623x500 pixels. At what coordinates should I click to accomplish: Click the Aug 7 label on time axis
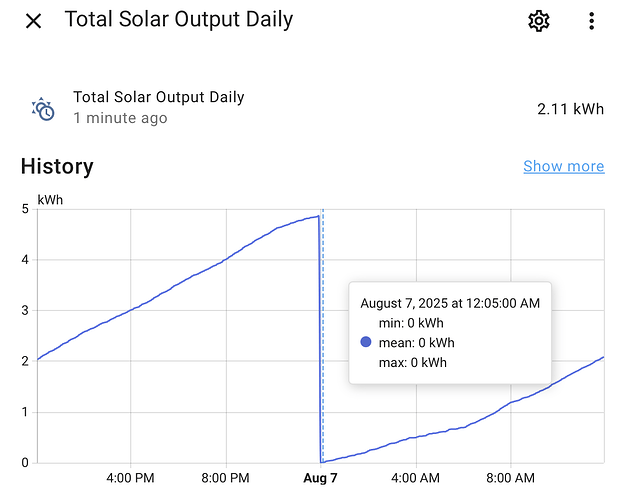(320, 478)
